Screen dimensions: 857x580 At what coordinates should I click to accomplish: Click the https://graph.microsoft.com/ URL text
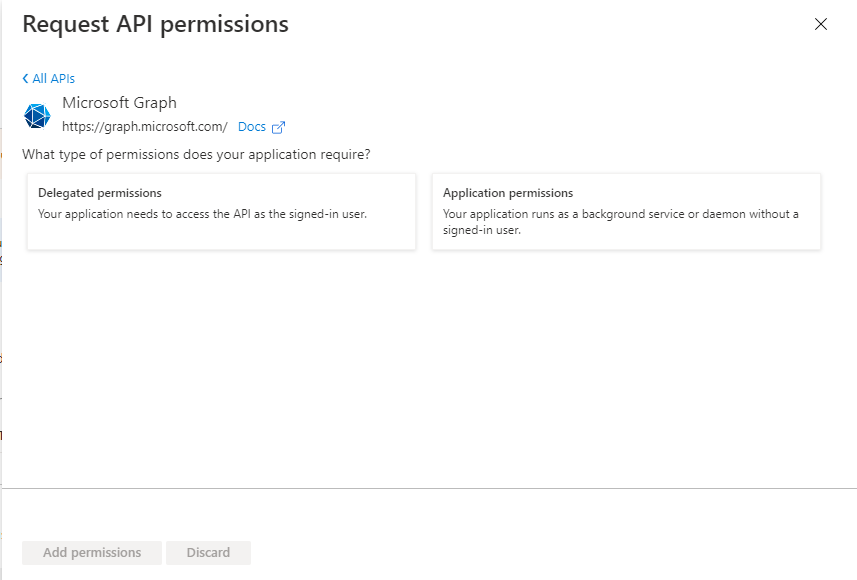coord(145,127)
